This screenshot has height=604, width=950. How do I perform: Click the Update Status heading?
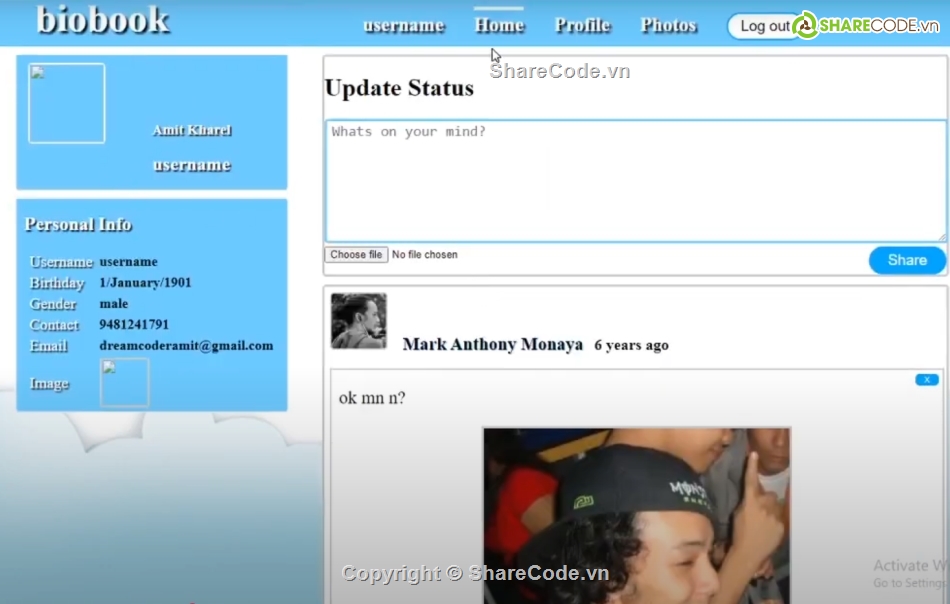(x=399, y=88)
